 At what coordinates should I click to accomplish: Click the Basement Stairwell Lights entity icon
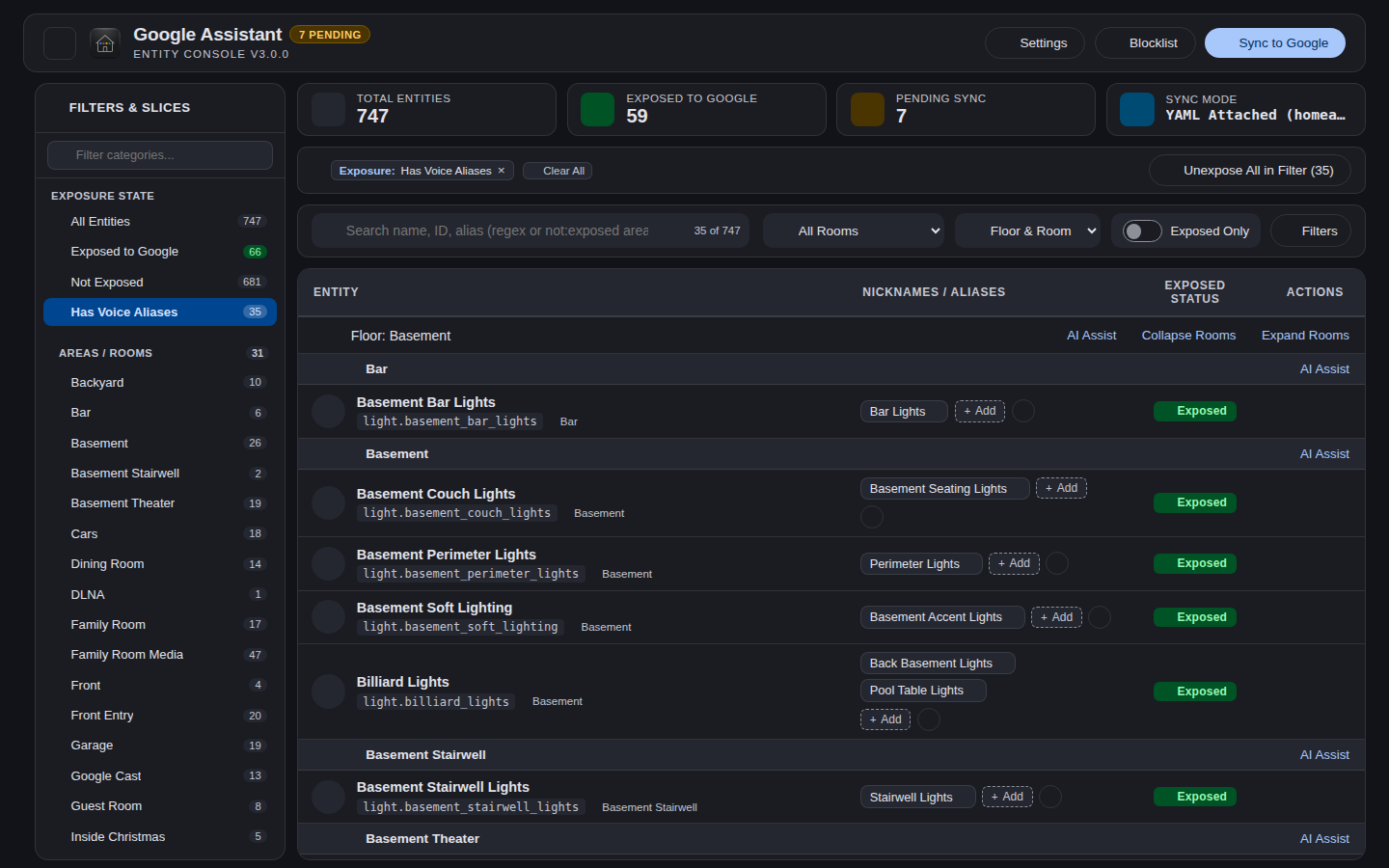328,797
